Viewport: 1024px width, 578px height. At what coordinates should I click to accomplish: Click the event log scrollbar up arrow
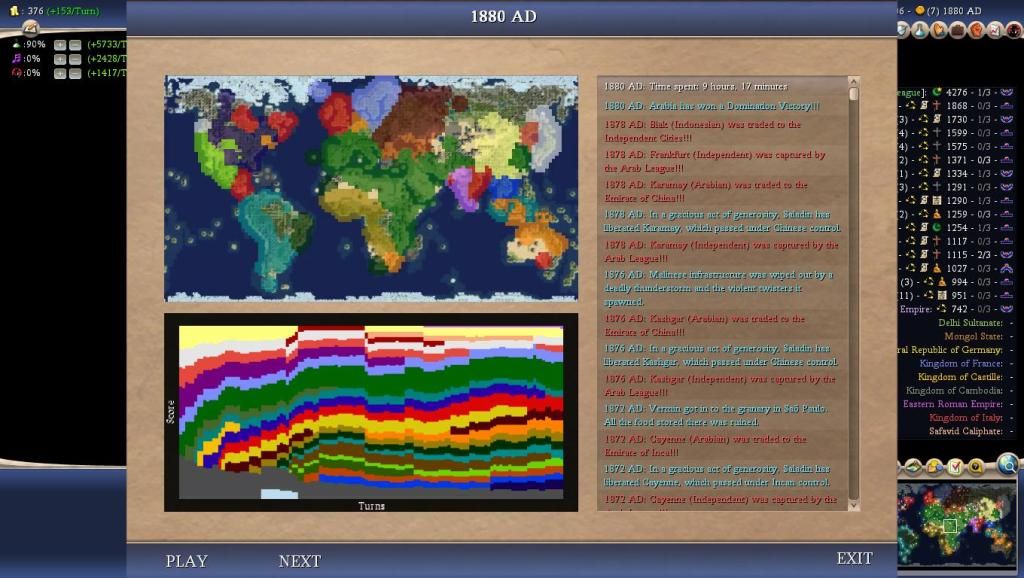tap(853, 82)
